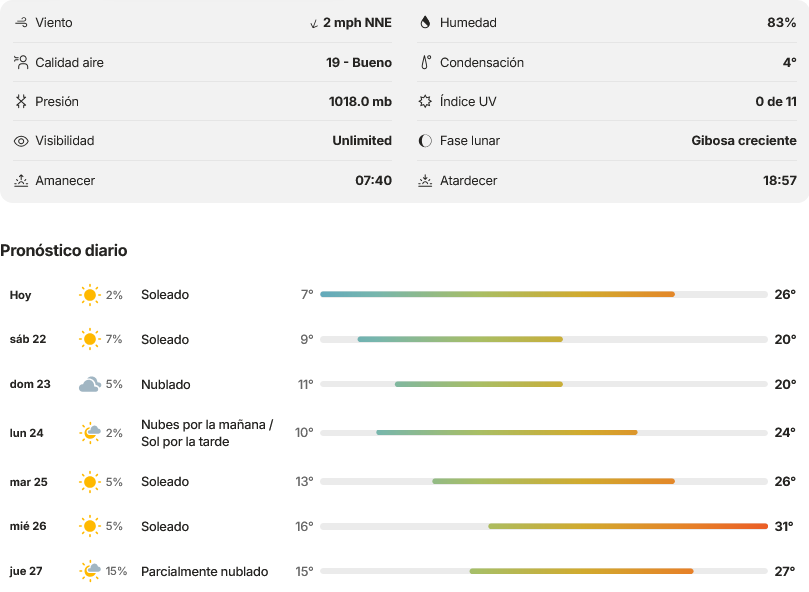Select the lun 24 forecast description

coord(207,433)
